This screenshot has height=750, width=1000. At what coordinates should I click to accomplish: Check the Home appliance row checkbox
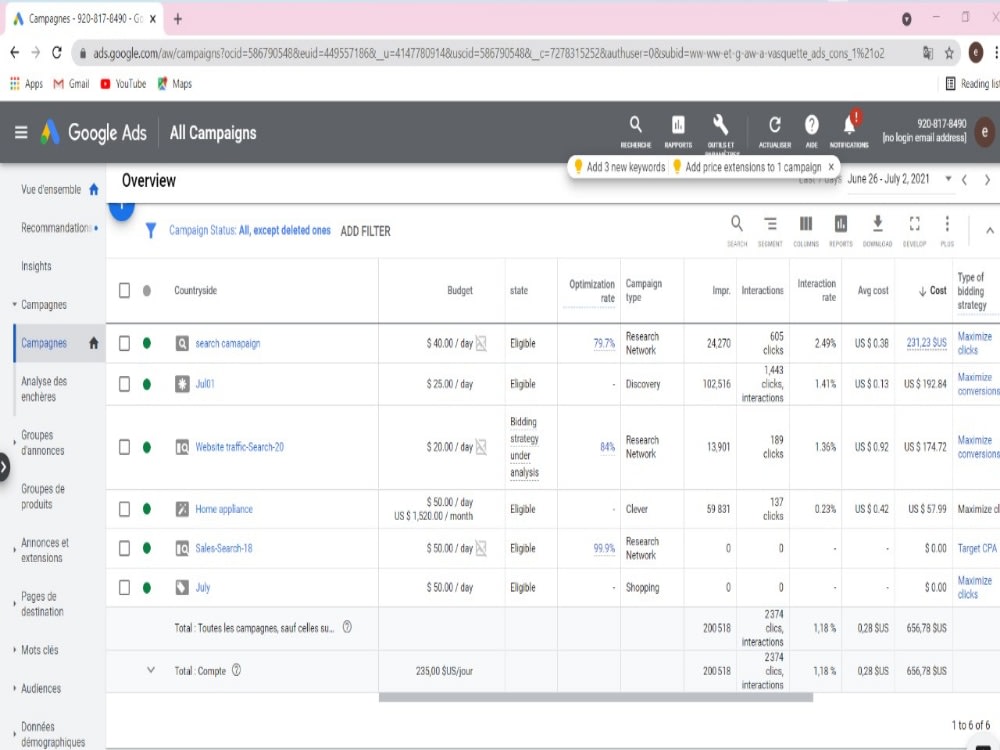tap(124, 509)
